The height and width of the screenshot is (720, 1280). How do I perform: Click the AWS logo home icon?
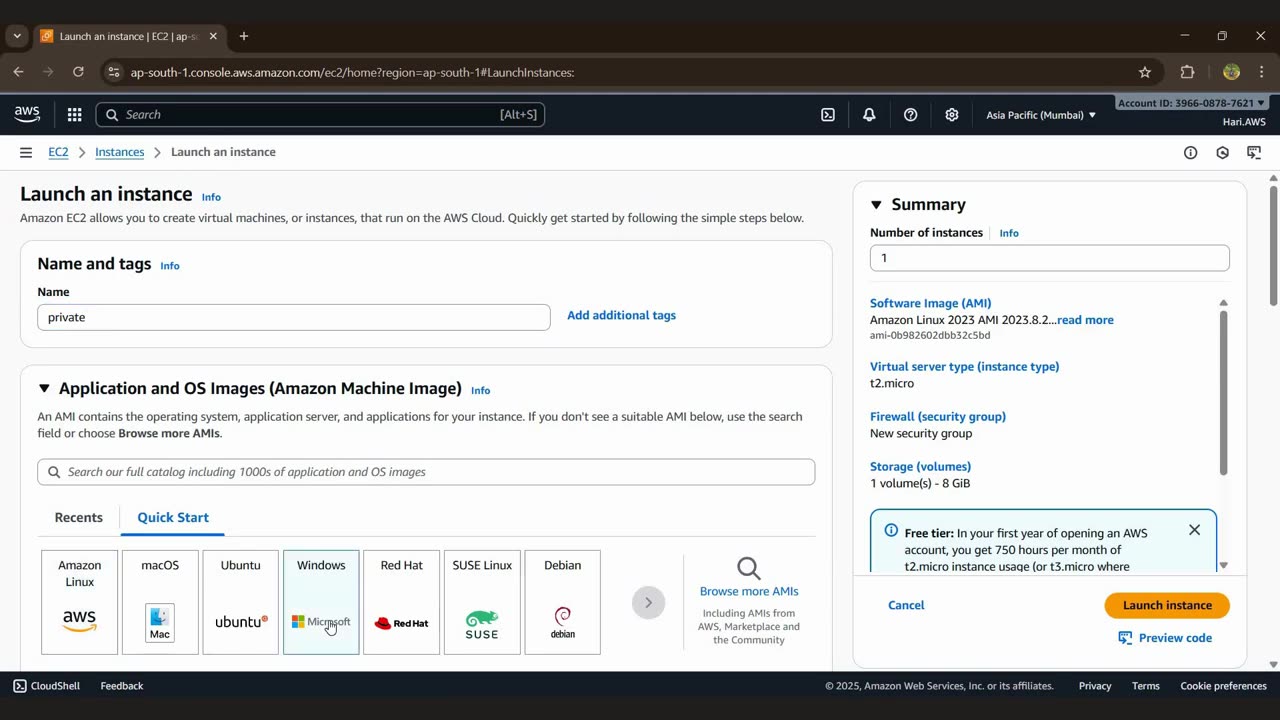(x=27, y=115)
